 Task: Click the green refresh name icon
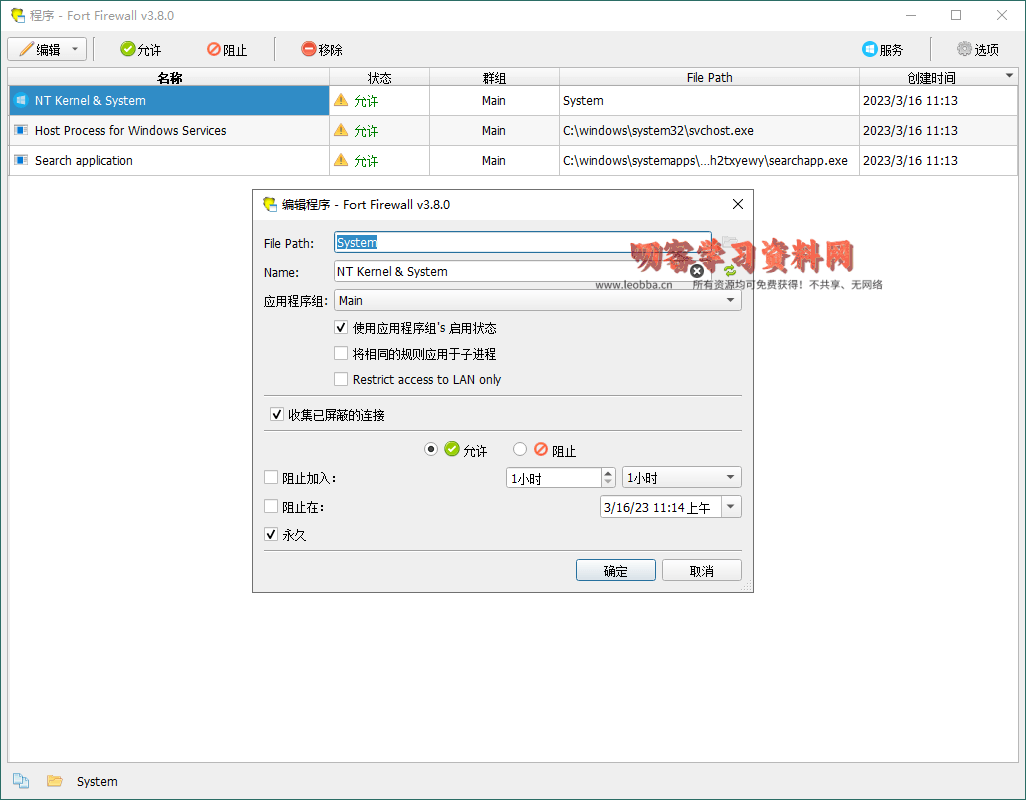point(730,271)
